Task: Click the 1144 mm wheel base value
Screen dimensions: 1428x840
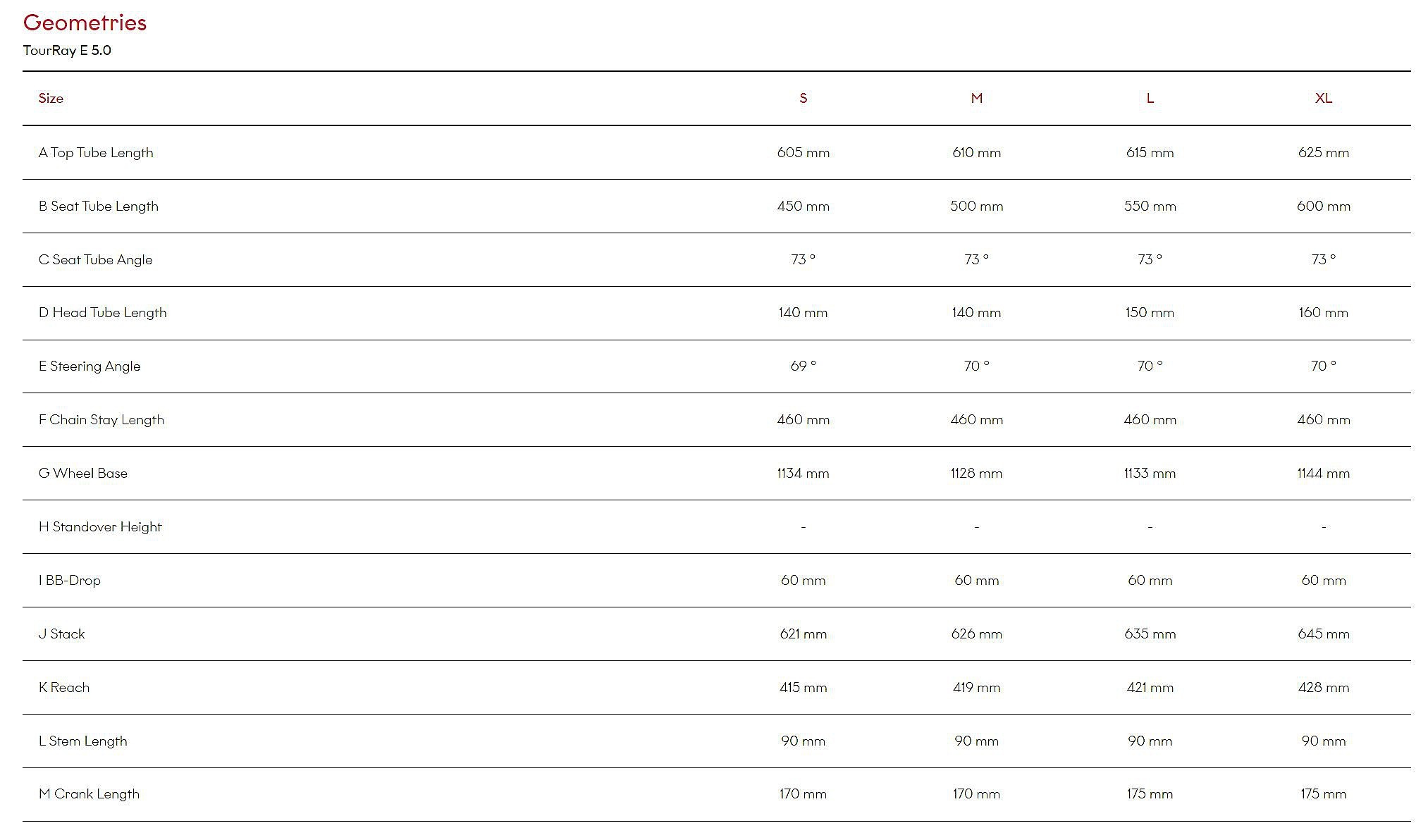Action: coord(1323,473)
